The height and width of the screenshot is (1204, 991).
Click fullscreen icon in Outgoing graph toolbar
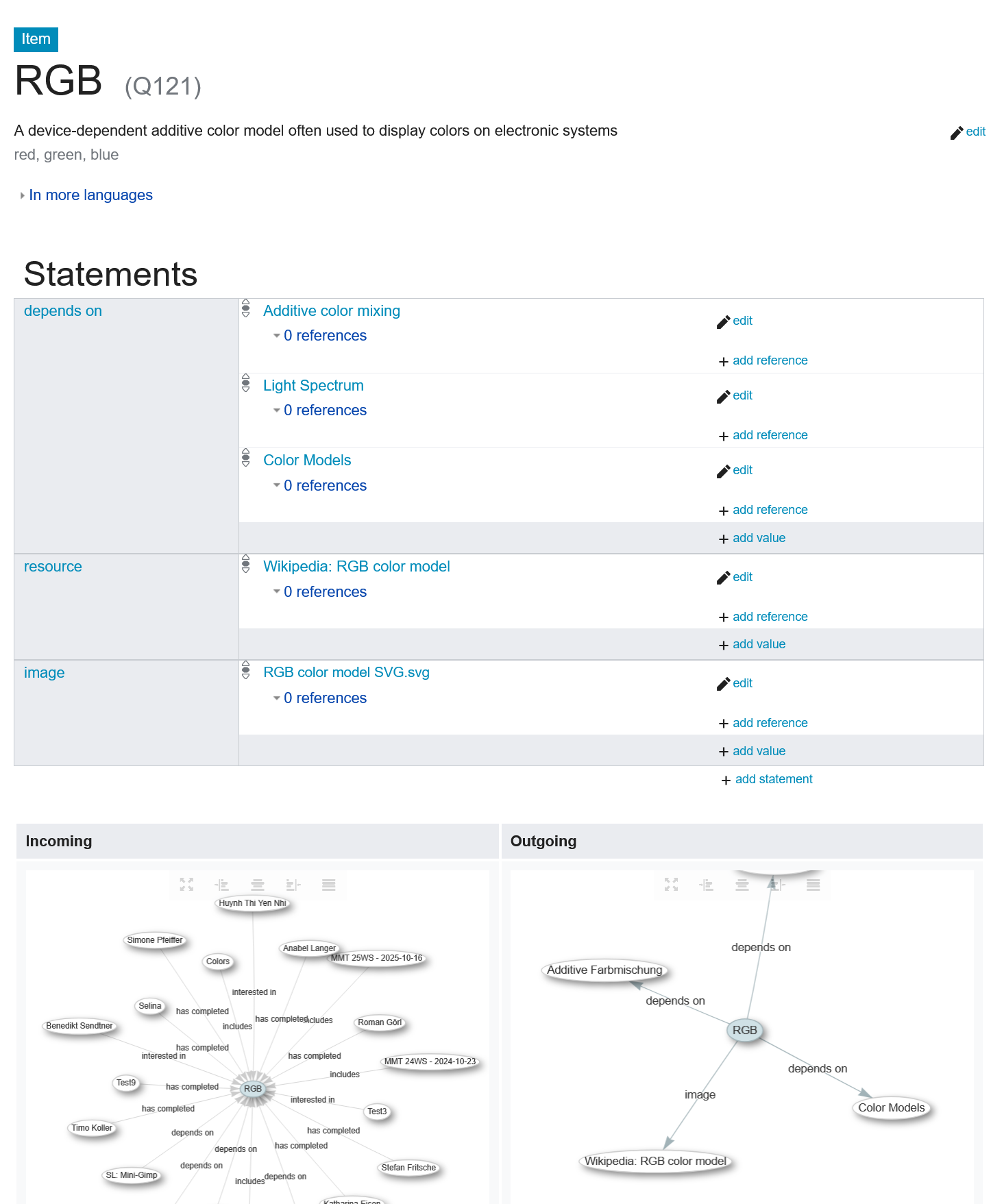671,885
